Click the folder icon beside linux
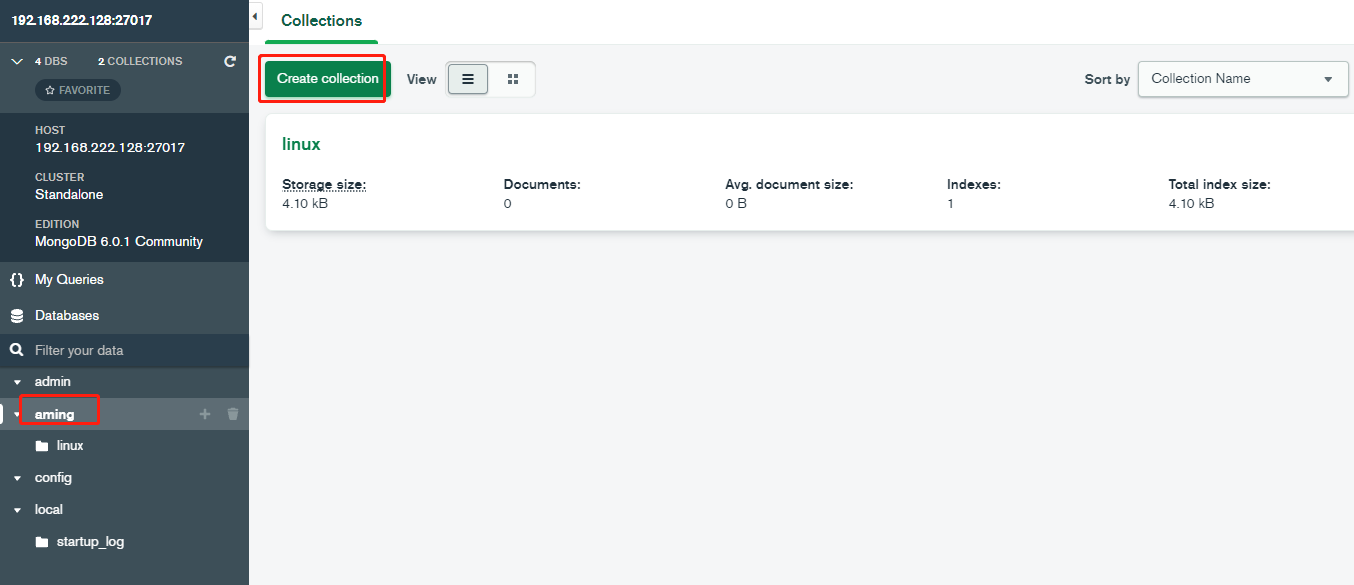Image resolution: width=1354 pixels, height=585 pixels. coord(42,446)
